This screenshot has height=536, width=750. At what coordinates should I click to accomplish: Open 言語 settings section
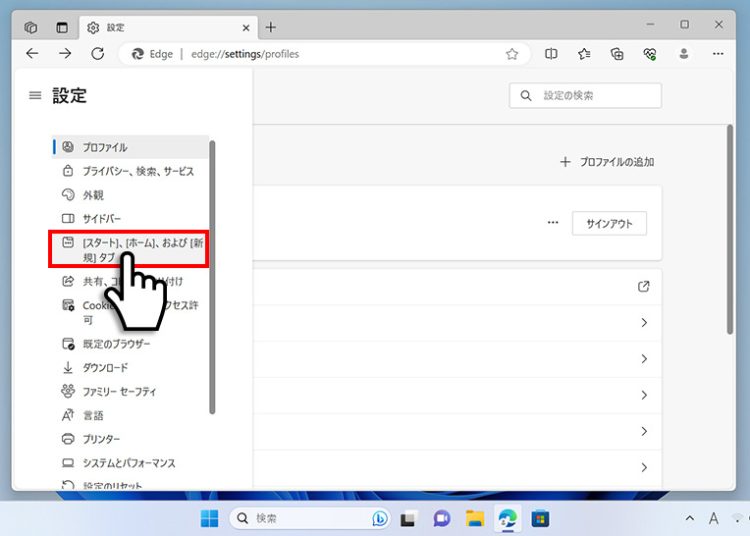pos(130,416)
